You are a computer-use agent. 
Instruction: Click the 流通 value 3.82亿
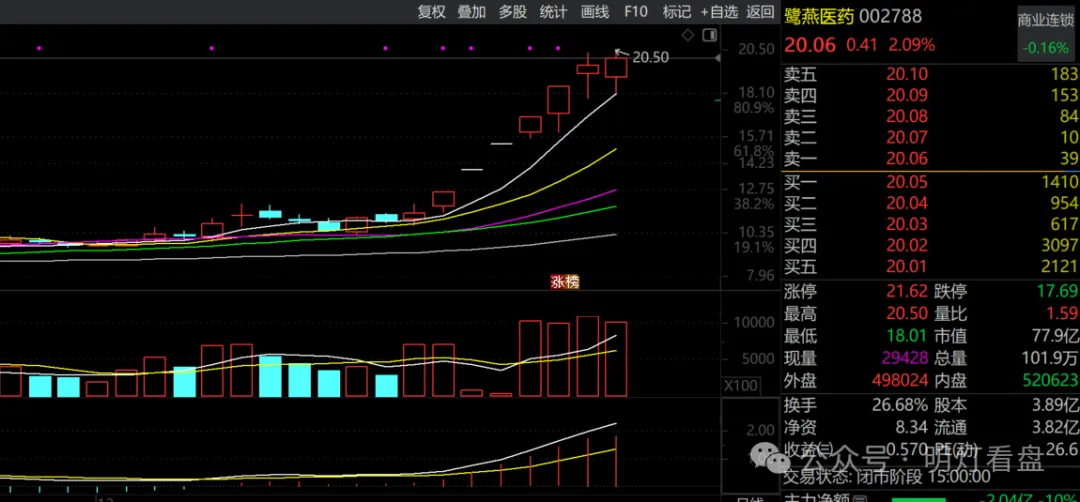point(1055,427)
